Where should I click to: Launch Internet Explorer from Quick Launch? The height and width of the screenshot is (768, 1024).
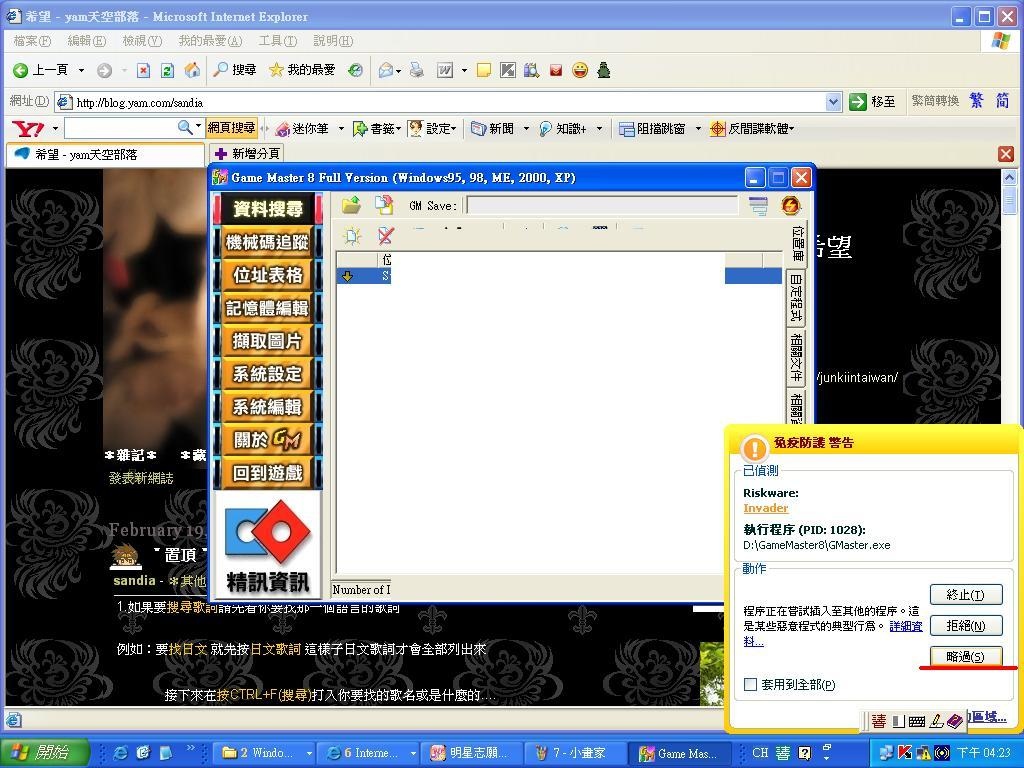pyautogui.click(x=121, y=753)
